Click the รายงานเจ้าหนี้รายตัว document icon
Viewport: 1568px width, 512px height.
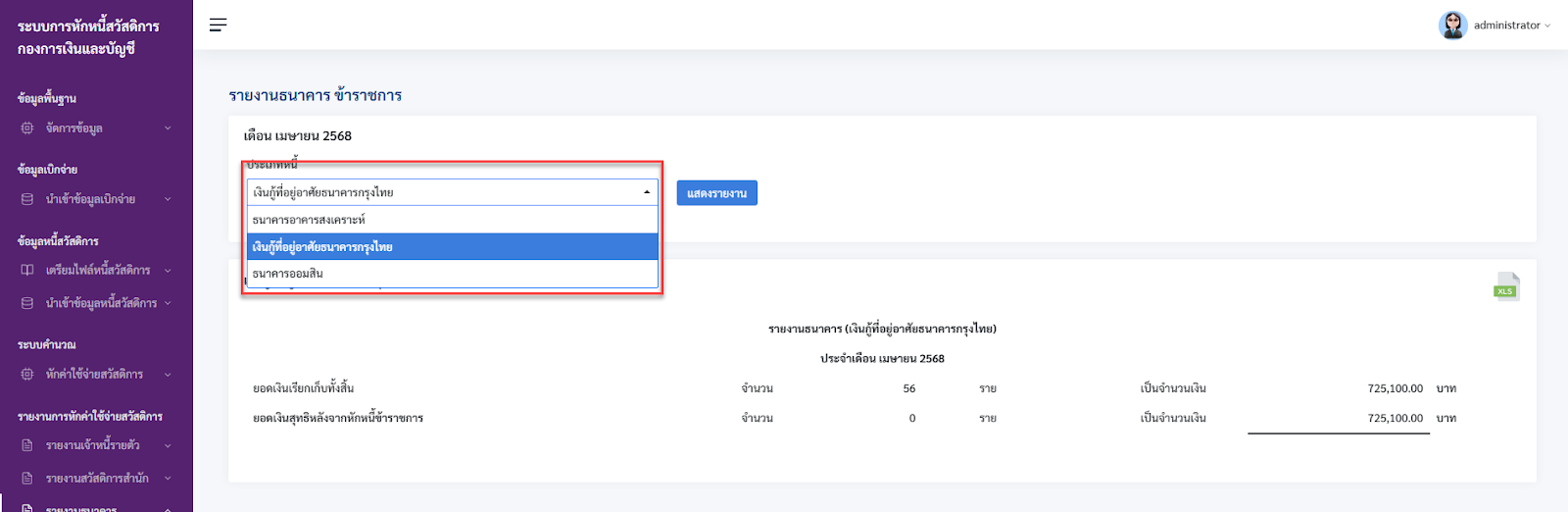27,445
